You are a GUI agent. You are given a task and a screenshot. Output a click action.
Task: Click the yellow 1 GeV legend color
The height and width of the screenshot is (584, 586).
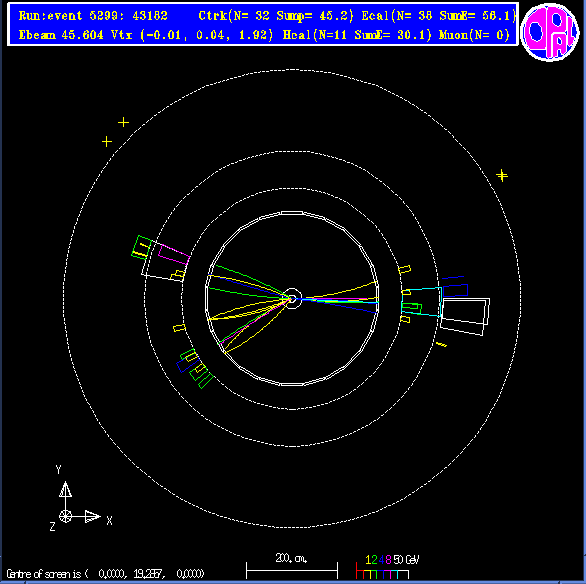pos(368,560)
